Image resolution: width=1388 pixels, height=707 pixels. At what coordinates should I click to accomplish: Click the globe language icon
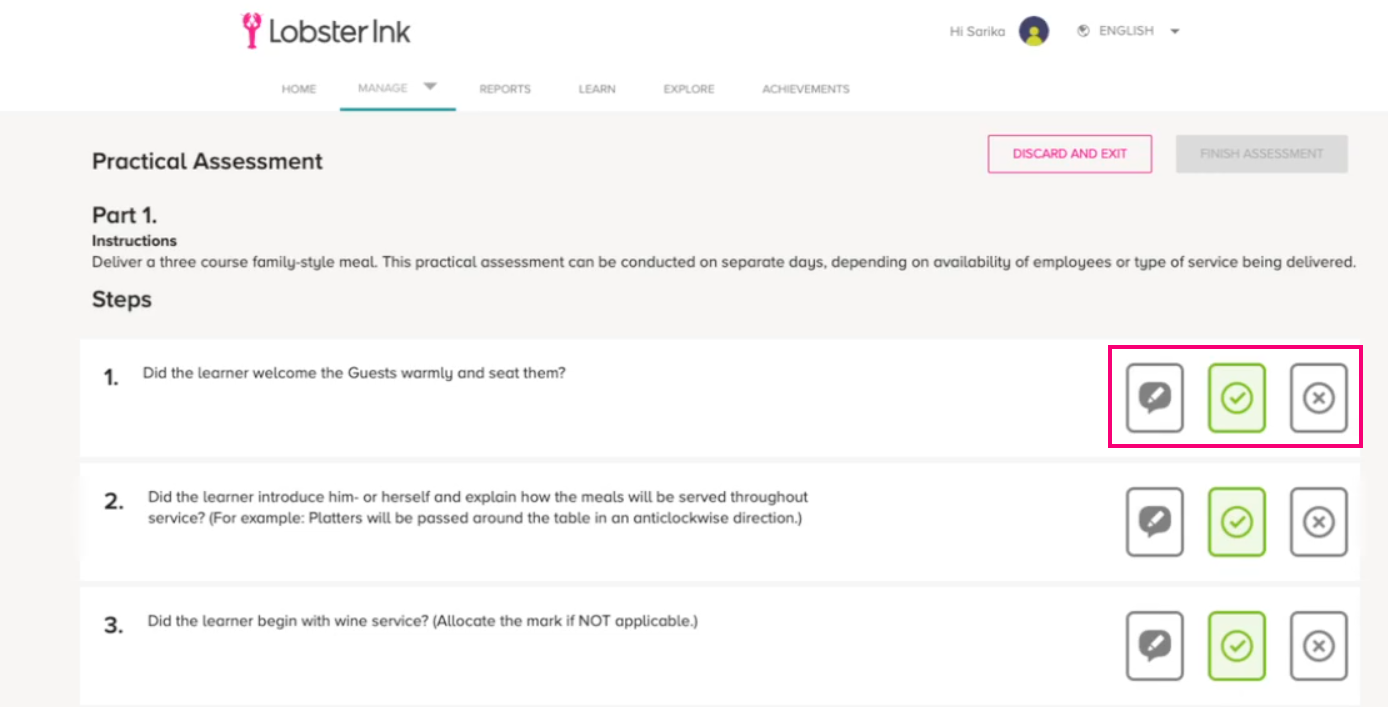(1083, 31)
